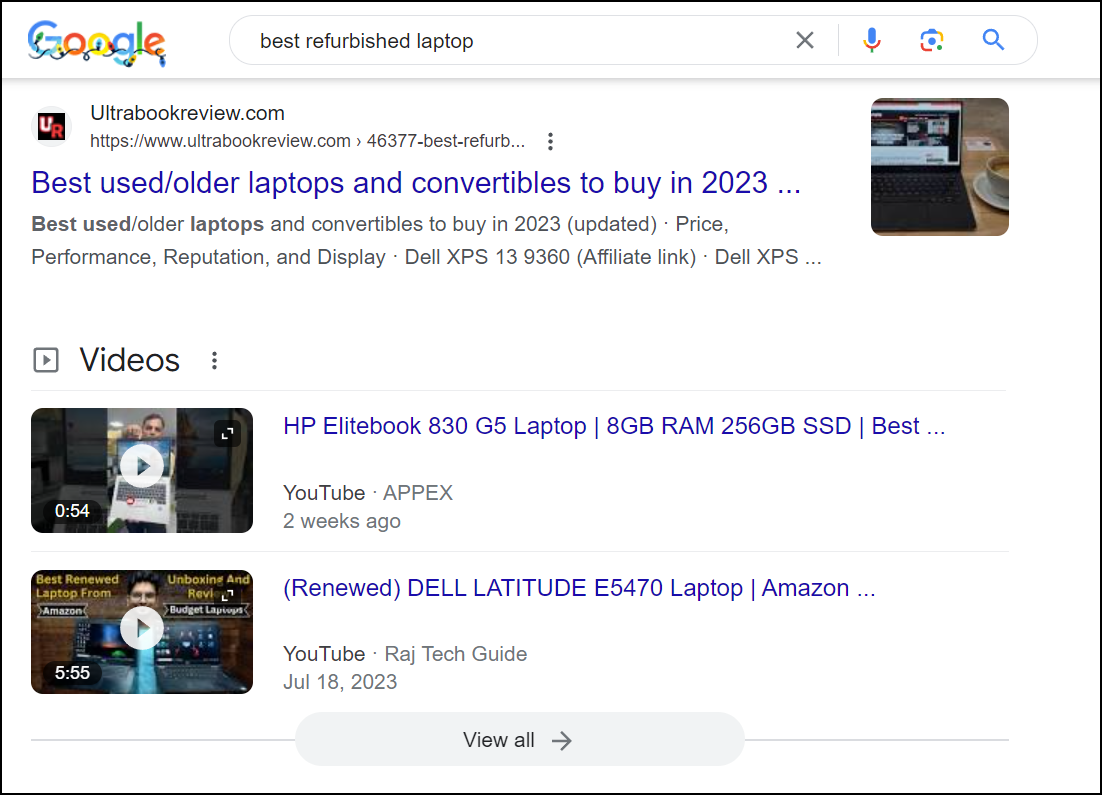Open Renewed DELL LATITUDE E5470 video link

coord(579,588)
